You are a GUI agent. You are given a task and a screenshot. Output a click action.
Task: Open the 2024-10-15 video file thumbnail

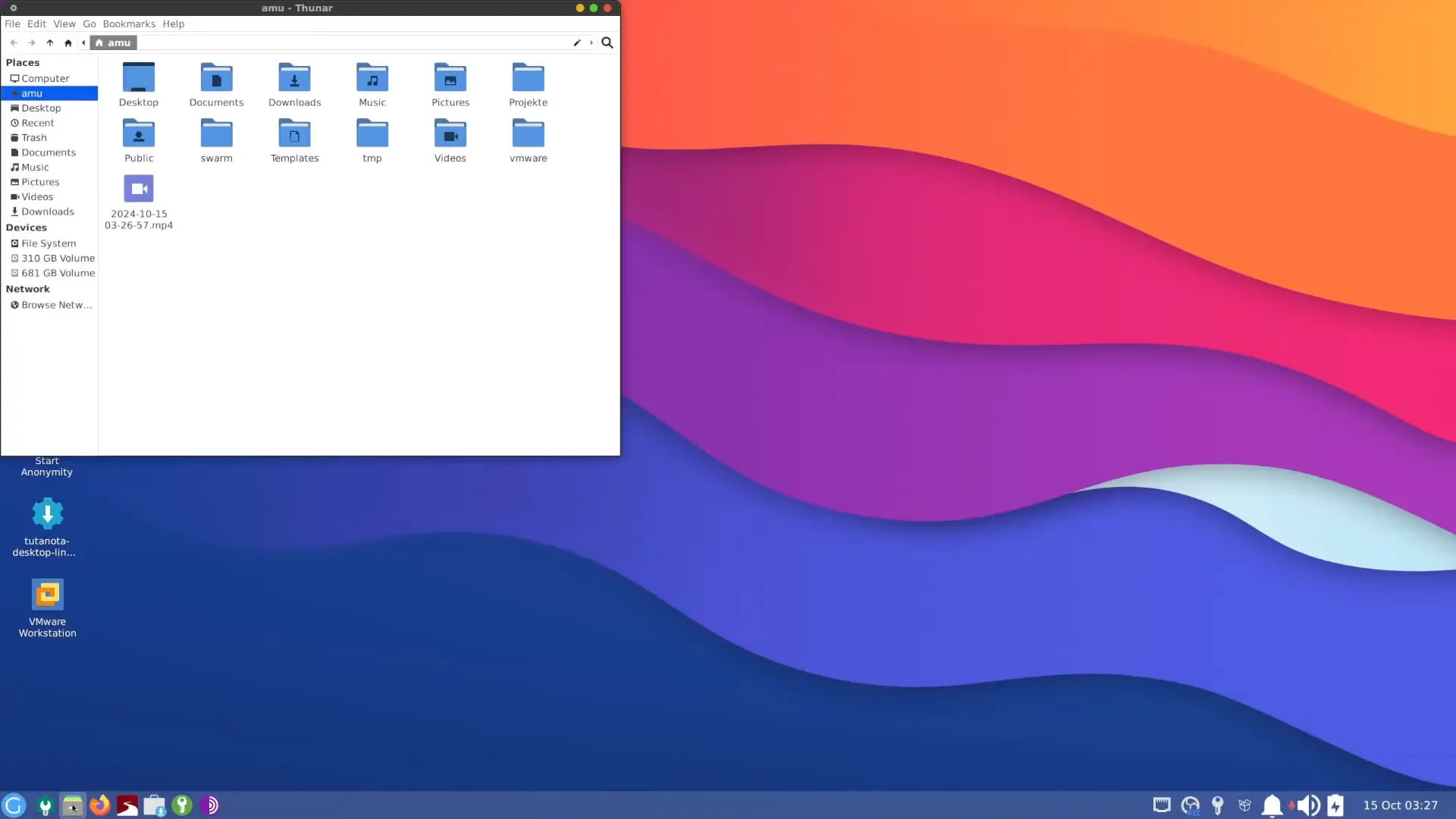pos(138,189)
